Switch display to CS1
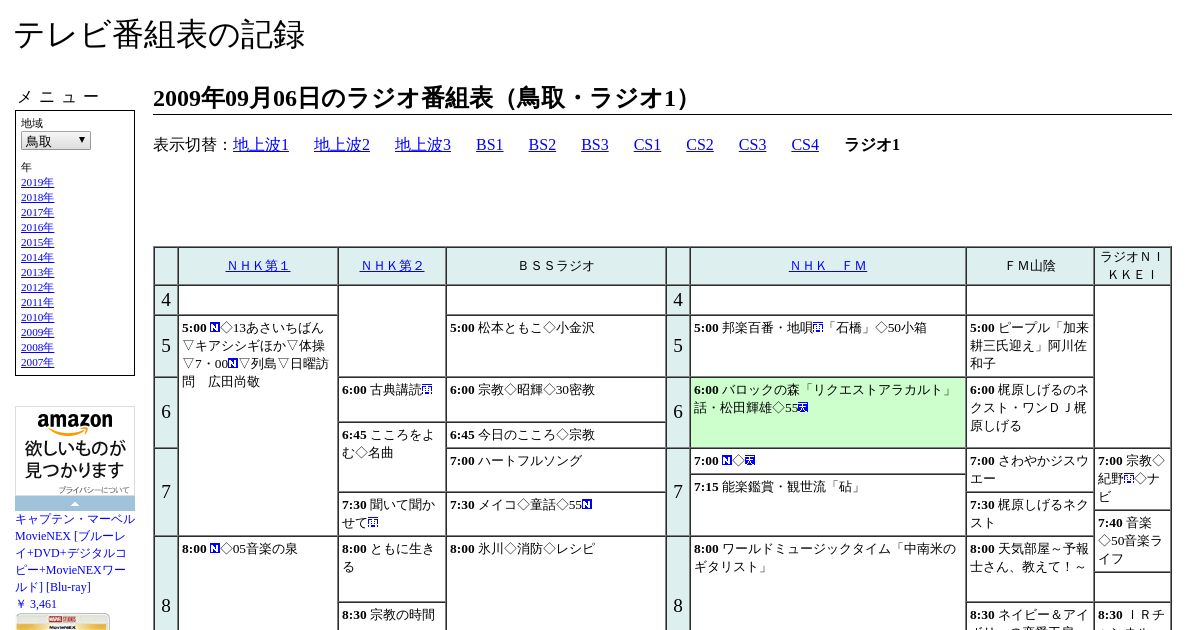This screenshot has height=630, width=1200. (x=647, y=145)
